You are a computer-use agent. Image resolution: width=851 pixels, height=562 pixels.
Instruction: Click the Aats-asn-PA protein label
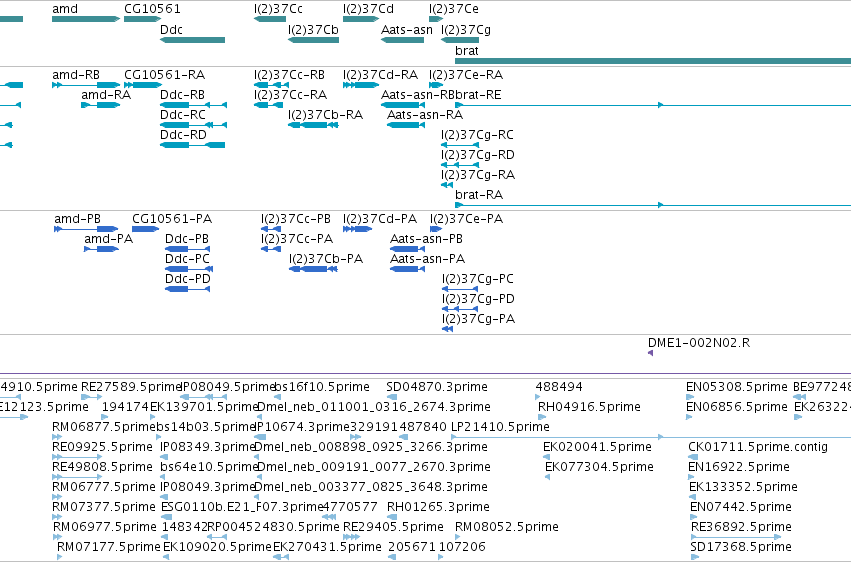427,259
